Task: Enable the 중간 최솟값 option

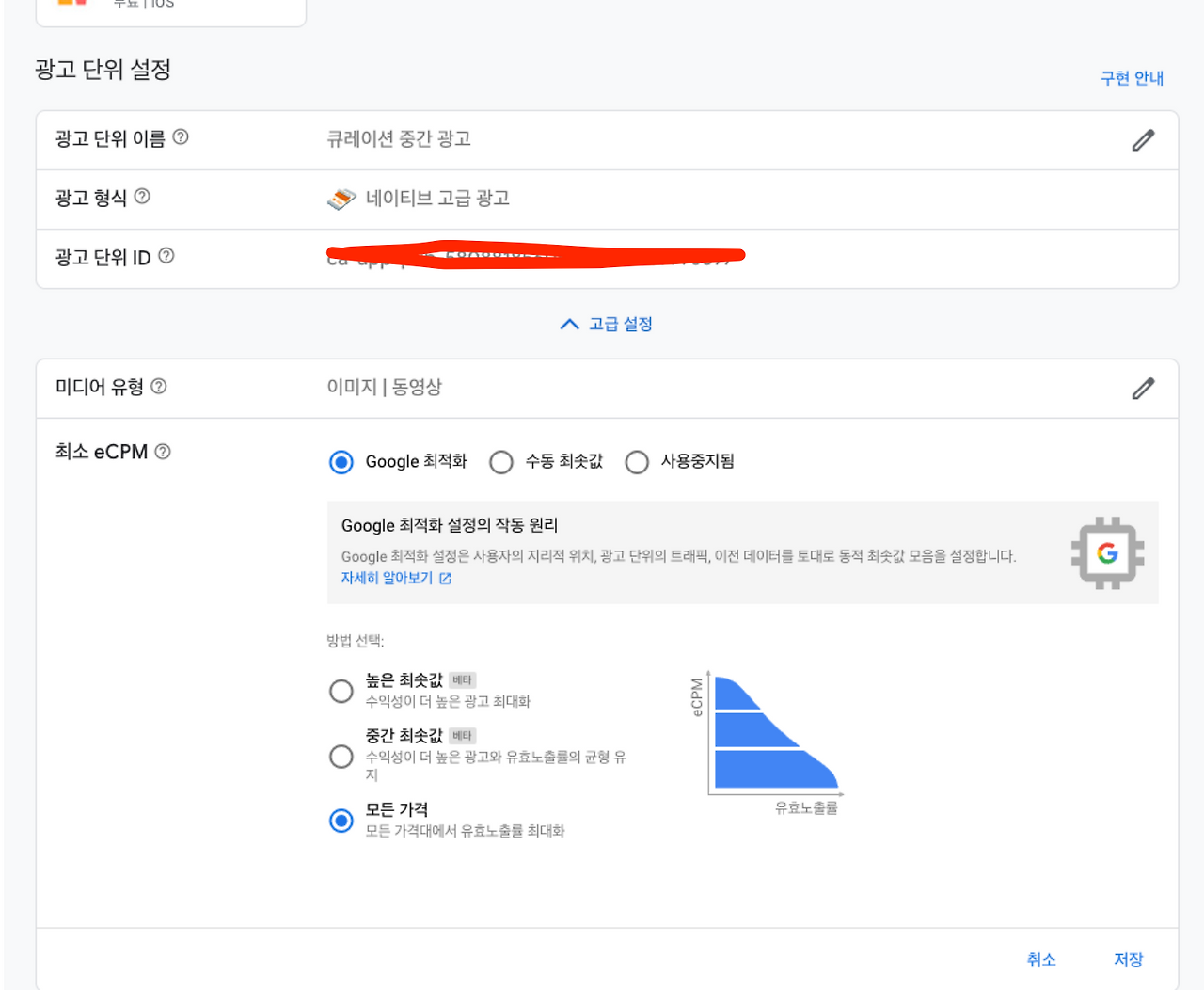Action: [341, 756]
